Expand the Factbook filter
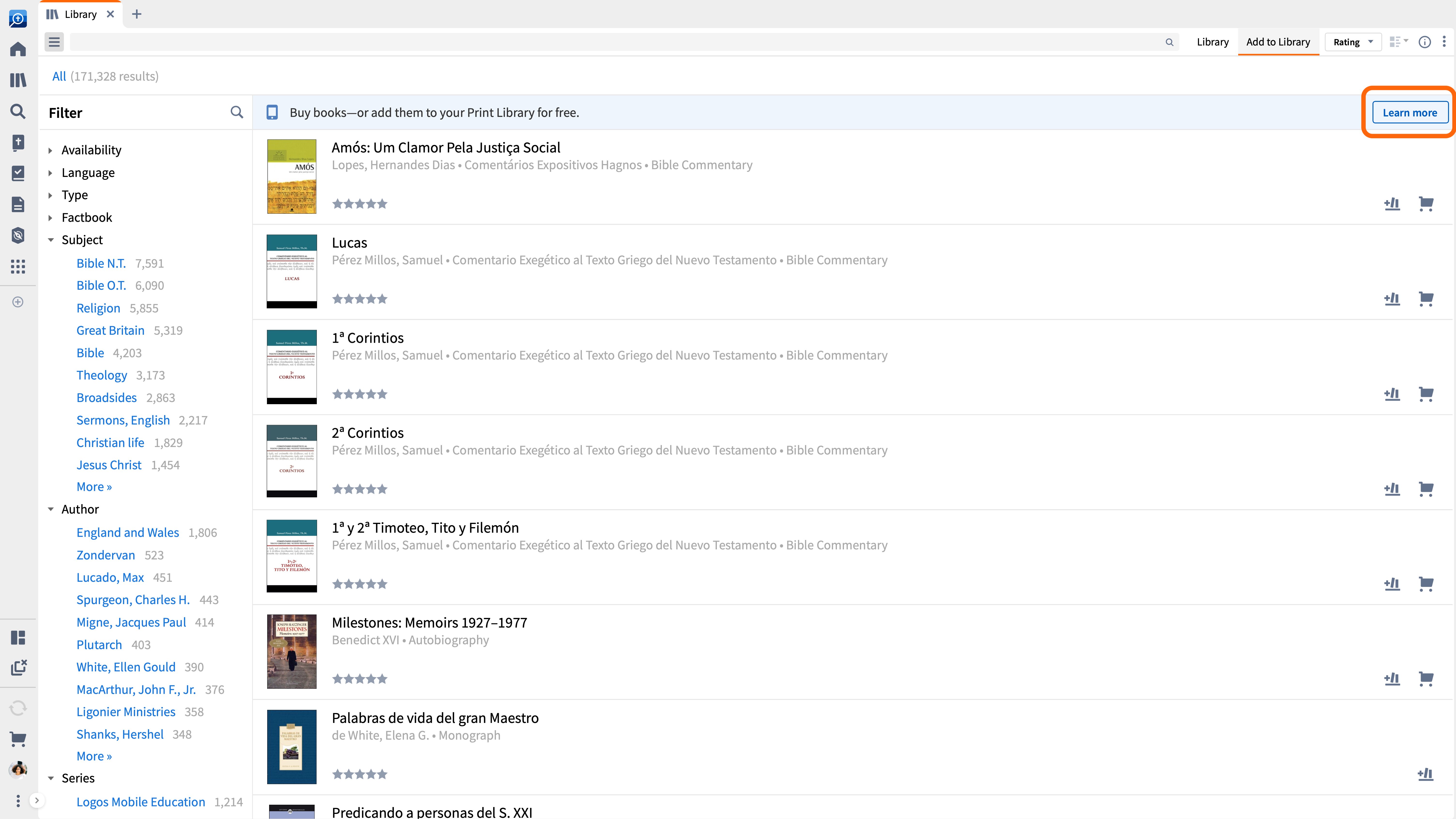 [50, 218]
